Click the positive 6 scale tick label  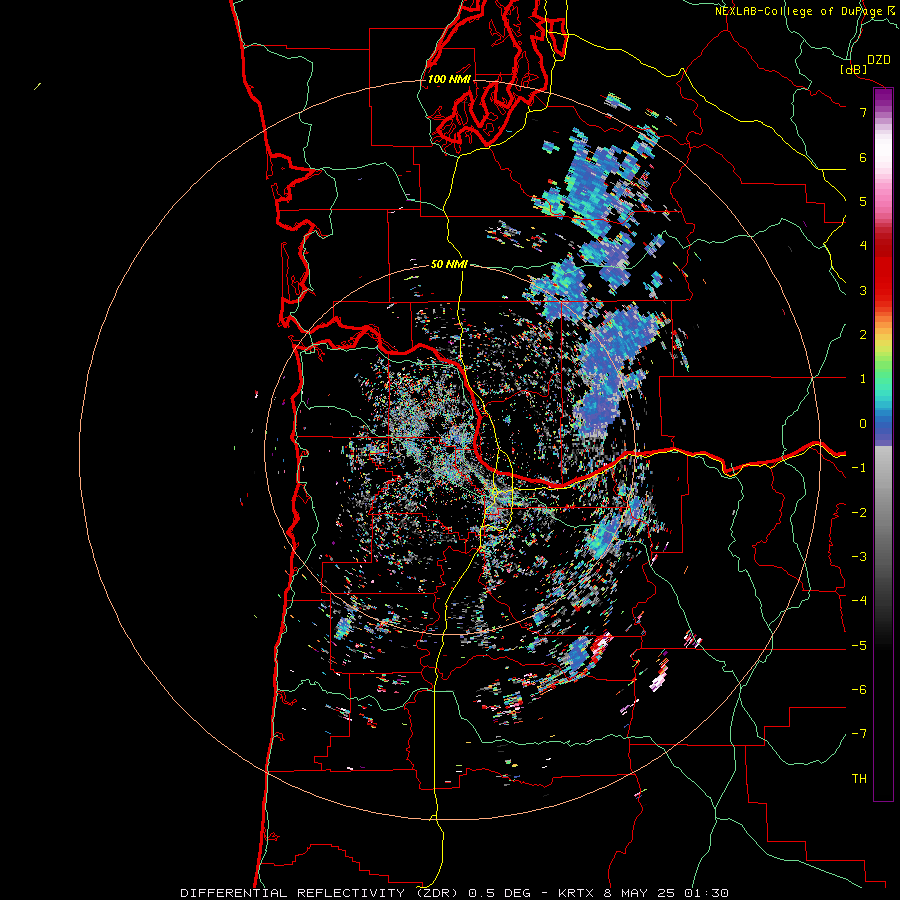pyautogui.click(x=863, y=157)
